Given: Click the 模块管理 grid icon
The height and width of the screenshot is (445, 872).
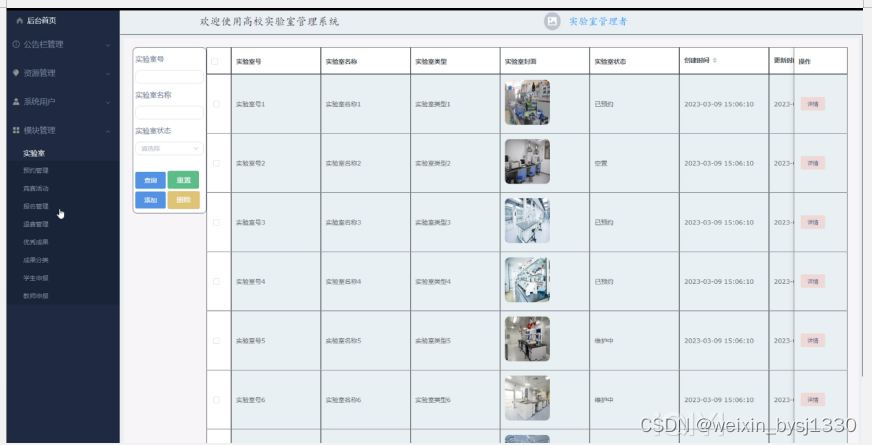Looking at the screenshot, I should pyautogui.click(x=16, y=130).
